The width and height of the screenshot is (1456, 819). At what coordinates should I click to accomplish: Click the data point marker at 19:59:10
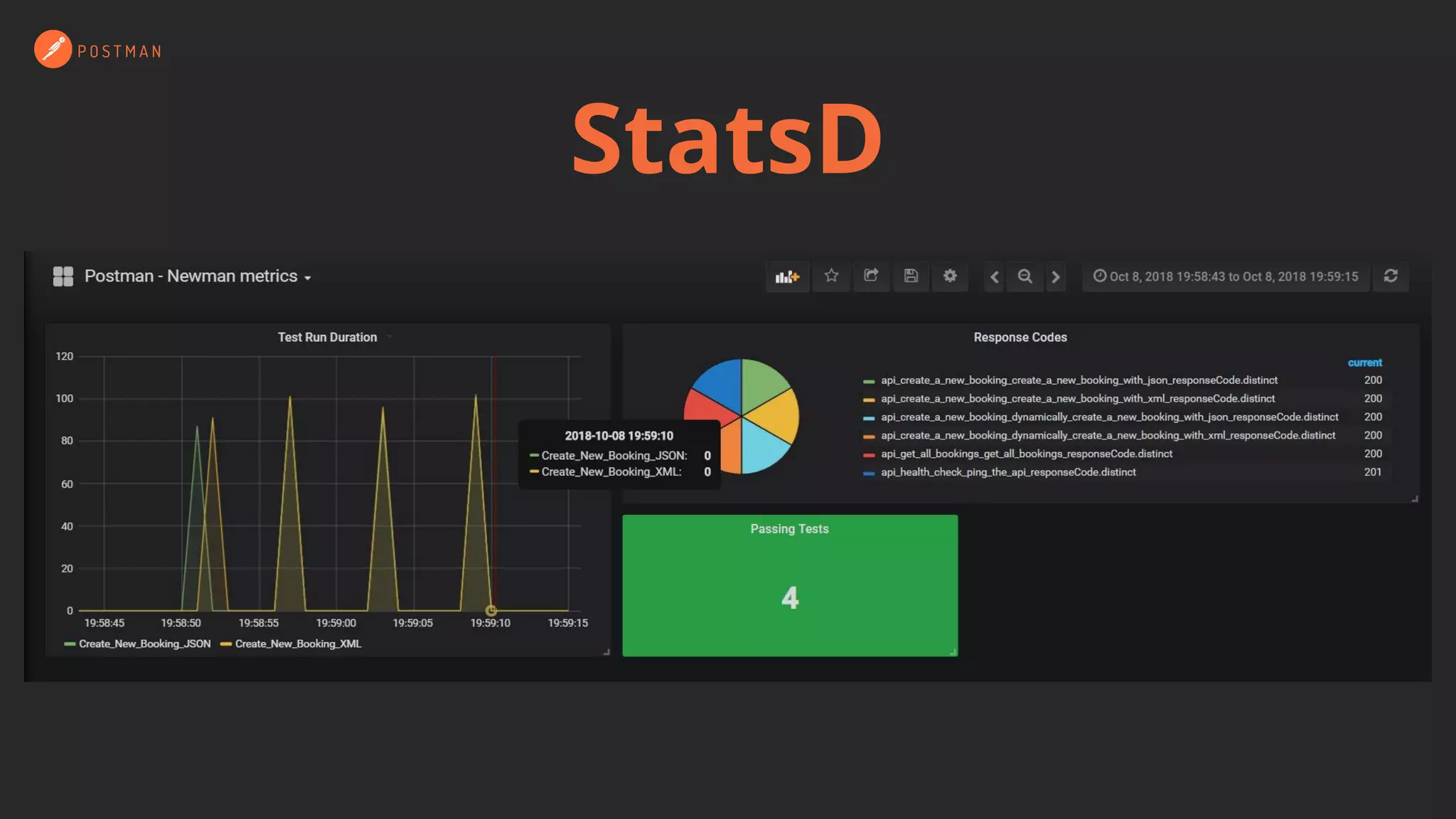[491, 611]
